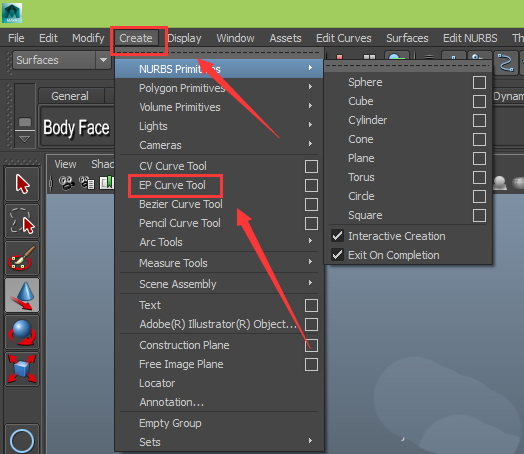Open Cube option box
Image resolution: width=524 pixels, height=454 pixels.
coord(479,101)
